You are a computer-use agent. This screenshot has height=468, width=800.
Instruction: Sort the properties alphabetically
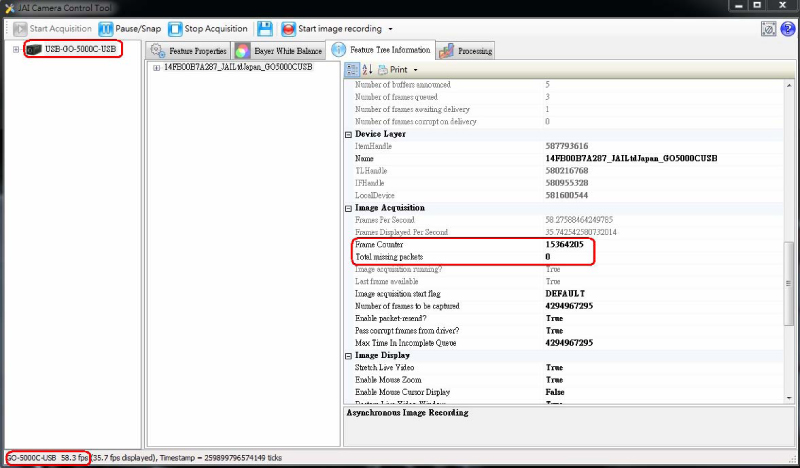366,70
